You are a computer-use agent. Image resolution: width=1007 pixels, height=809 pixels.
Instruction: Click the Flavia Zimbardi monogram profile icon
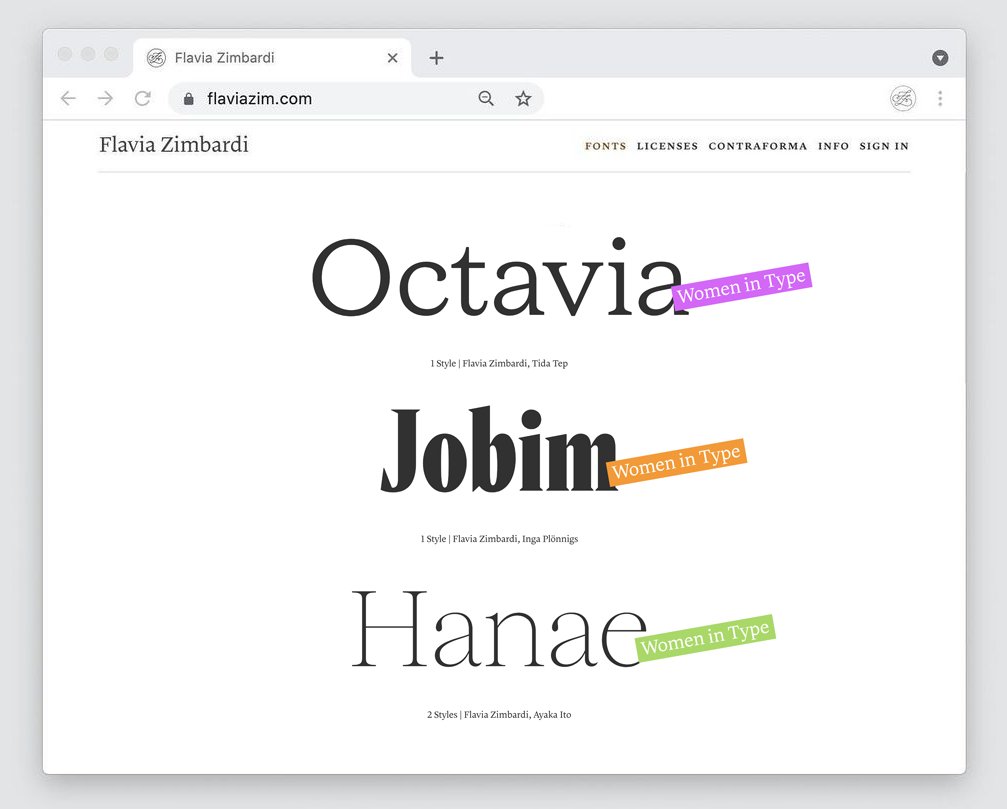902,98
